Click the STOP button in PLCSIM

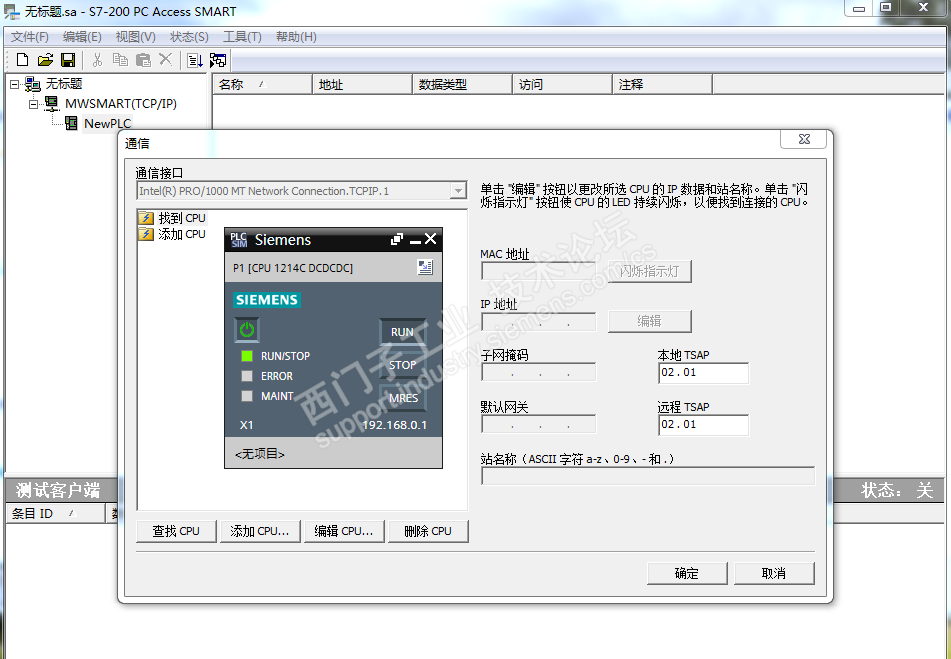[402, 365]
